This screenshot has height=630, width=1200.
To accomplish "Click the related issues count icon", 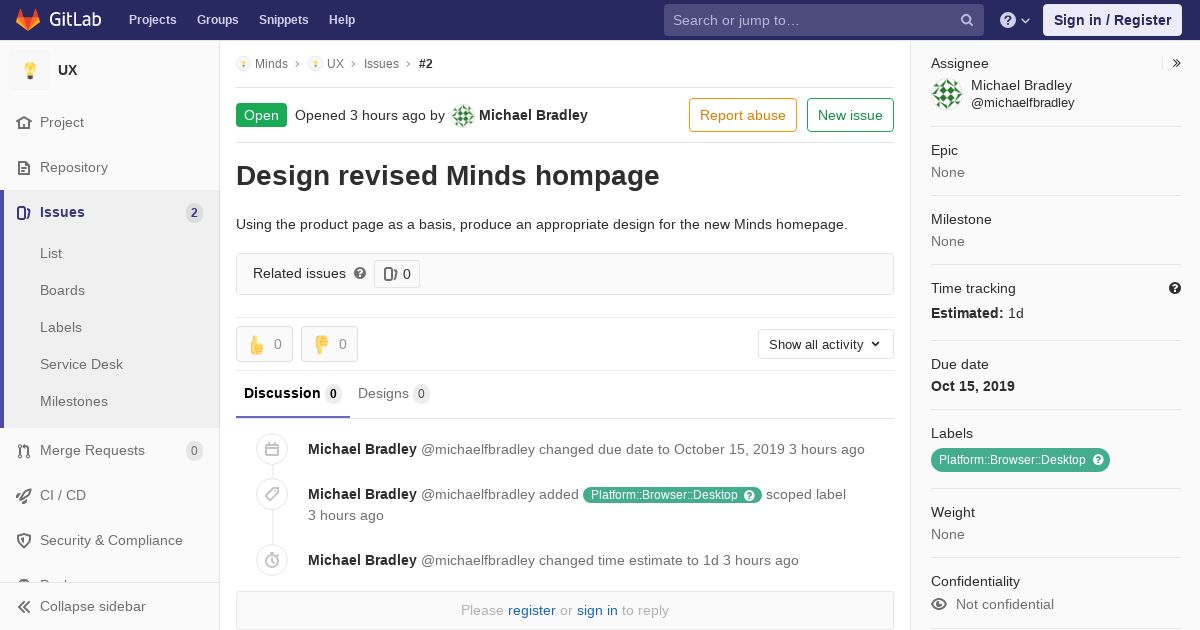I will tap(390, 274).
